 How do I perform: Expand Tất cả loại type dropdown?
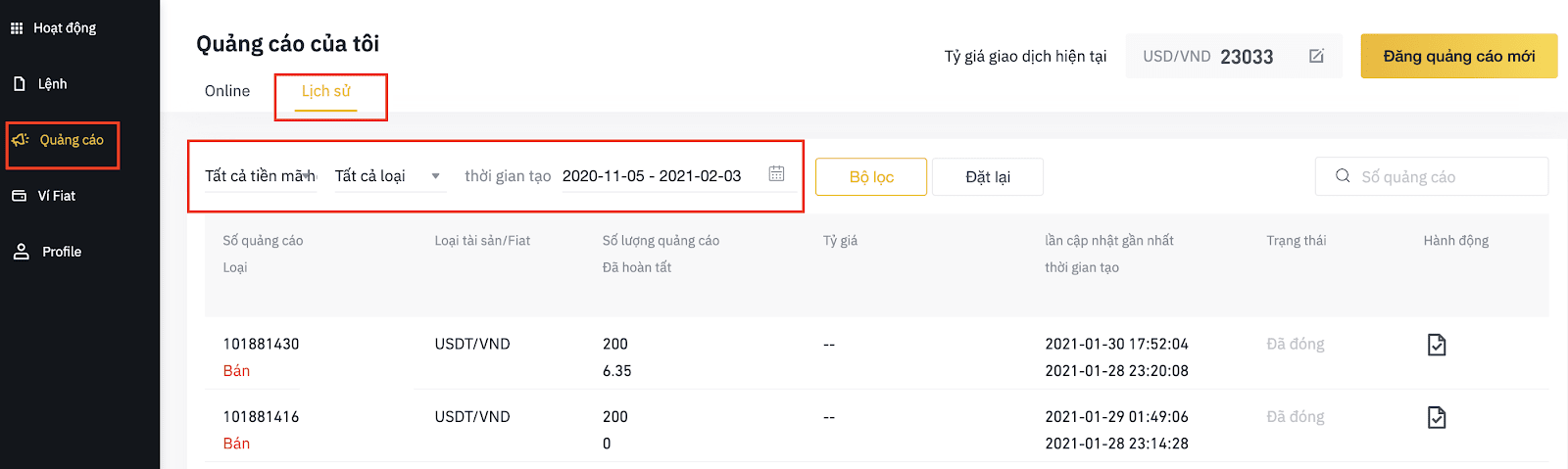coord(390,176)
